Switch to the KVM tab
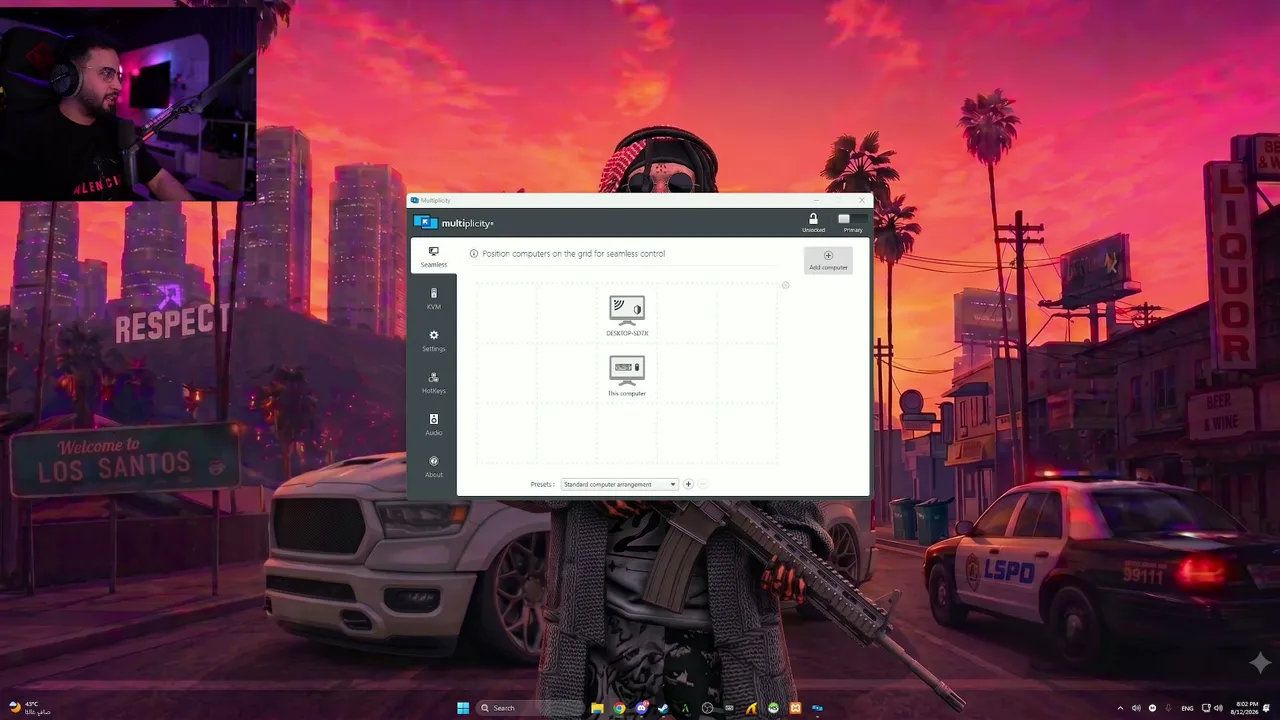This screenshot has width=1280, height=720. pos(433,299)
